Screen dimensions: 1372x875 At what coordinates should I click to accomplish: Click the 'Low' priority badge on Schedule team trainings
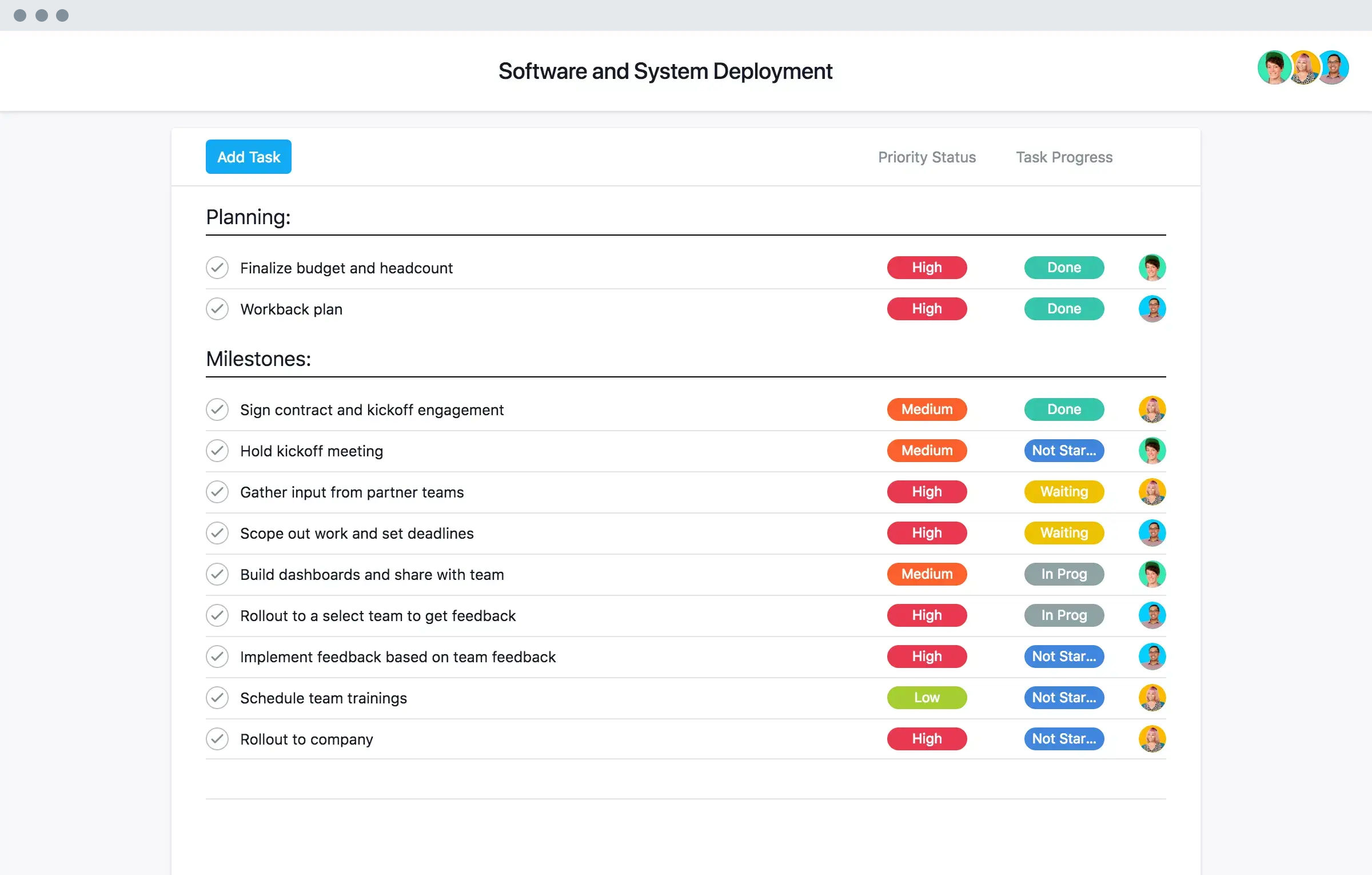point(925,697)
